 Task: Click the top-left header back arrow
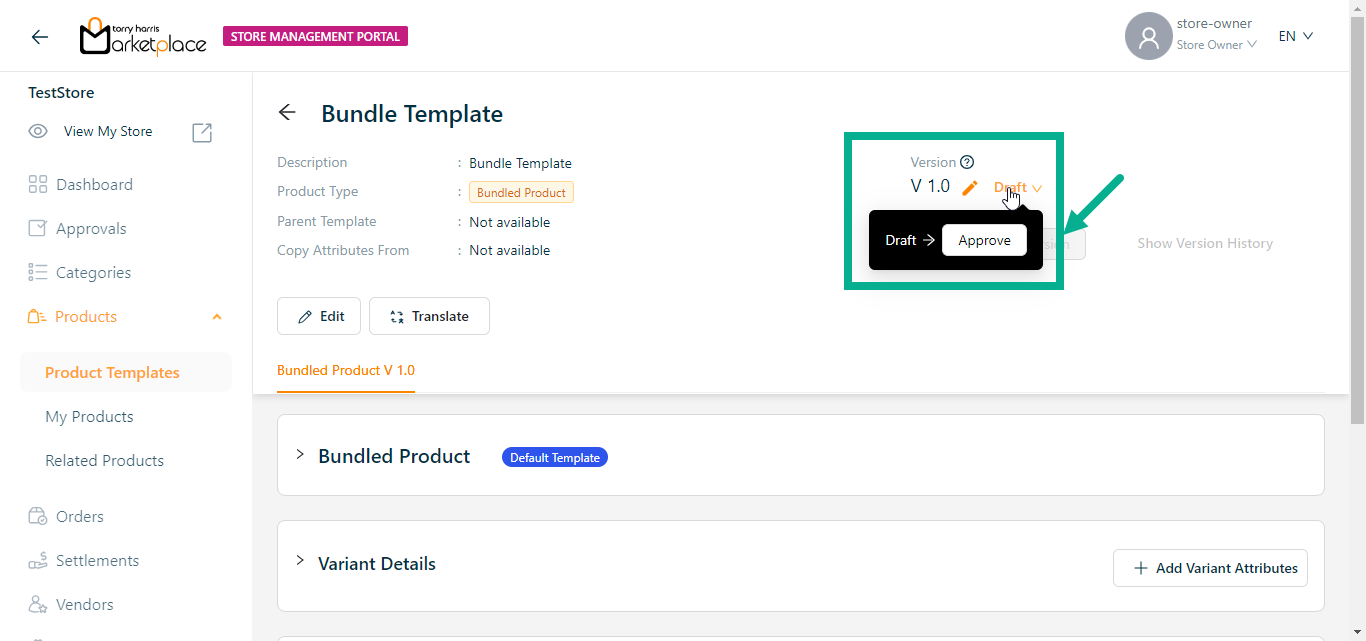click(x=40, y=37)
